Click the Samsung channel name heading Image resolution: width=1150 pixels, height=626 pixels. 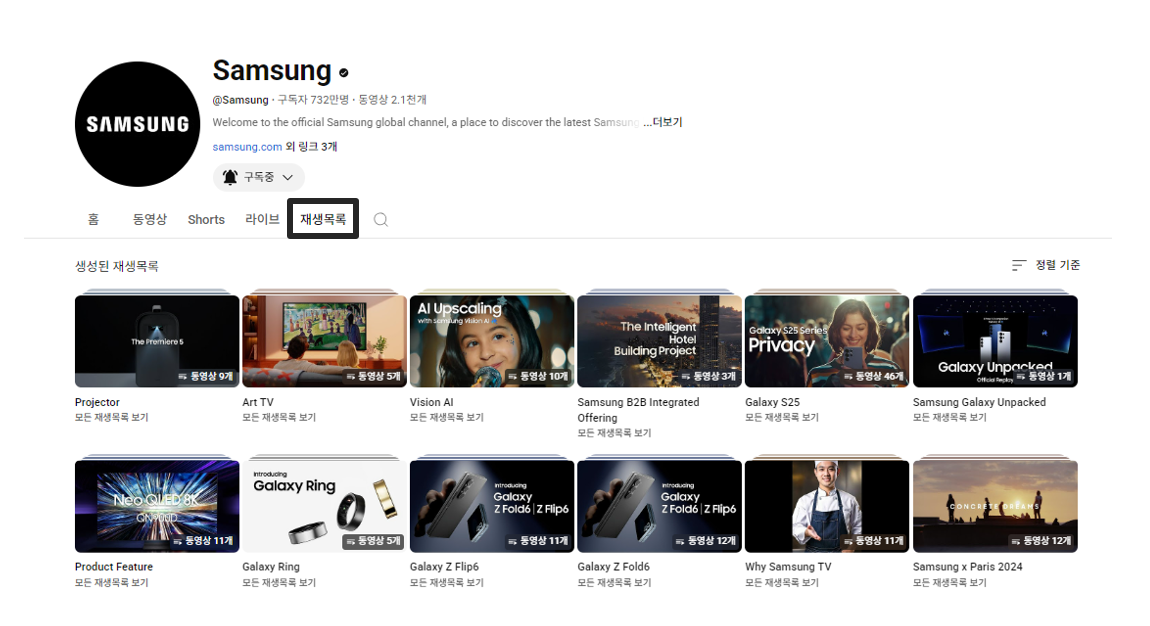coord(272,71)
